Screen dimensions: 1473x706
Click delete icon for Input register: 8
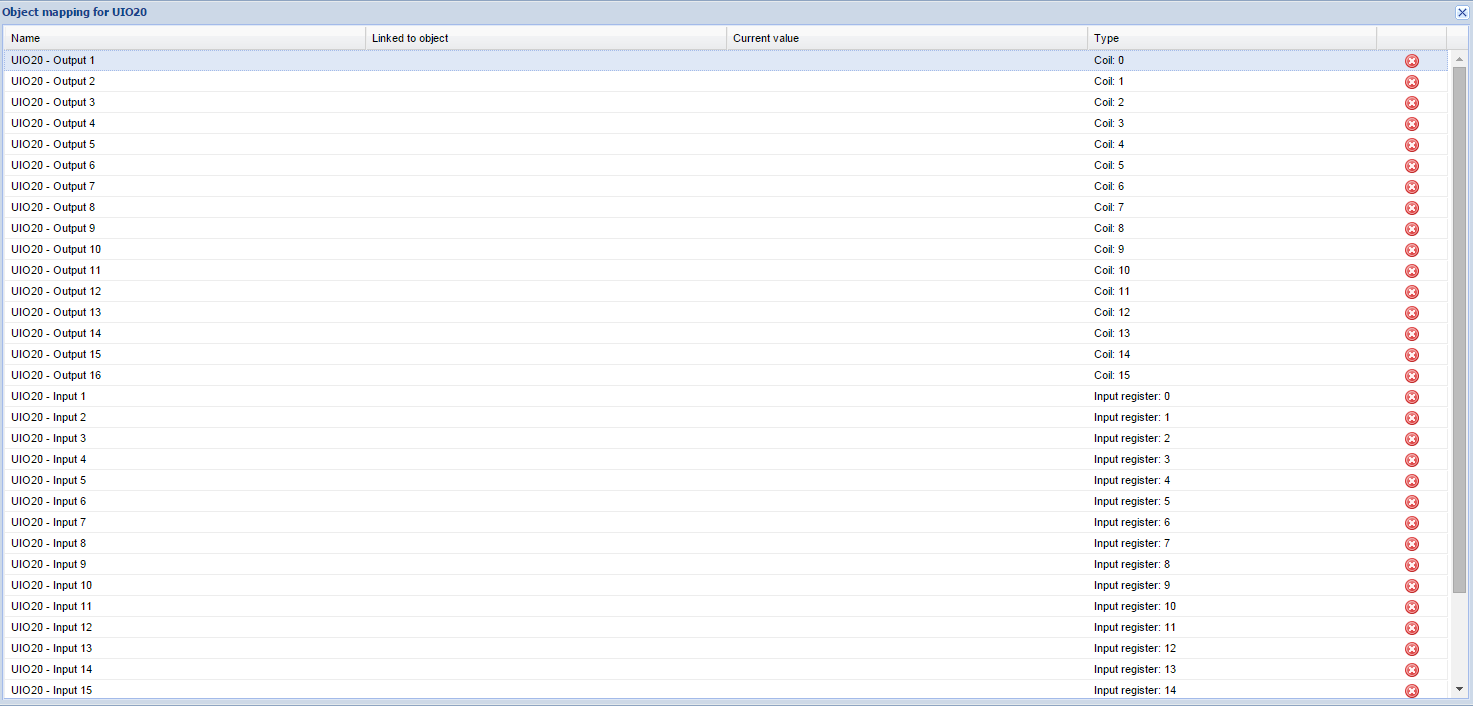pos(1412,565)
